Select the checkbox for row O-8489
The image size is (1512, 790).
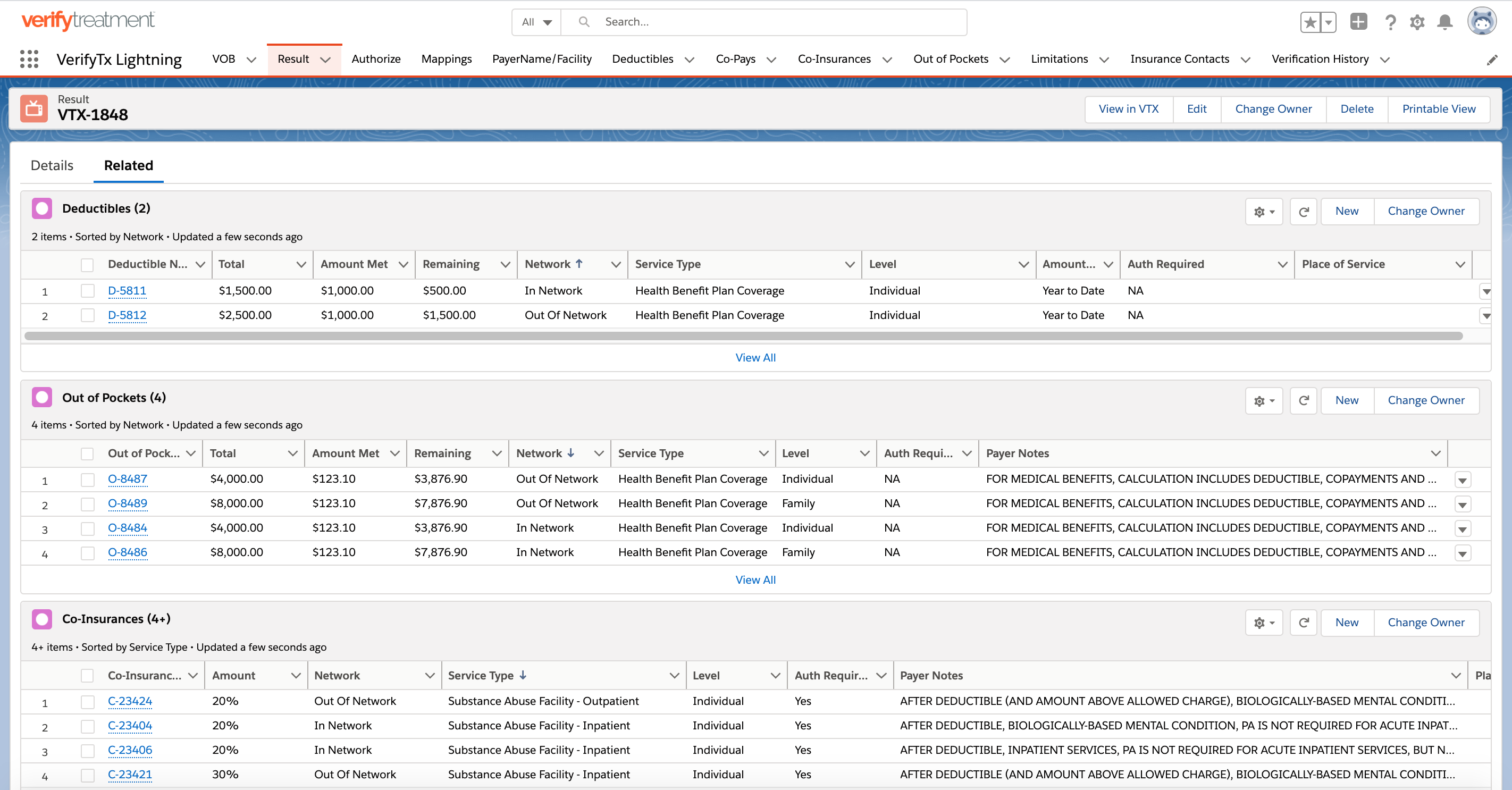(x=88, y=503)
